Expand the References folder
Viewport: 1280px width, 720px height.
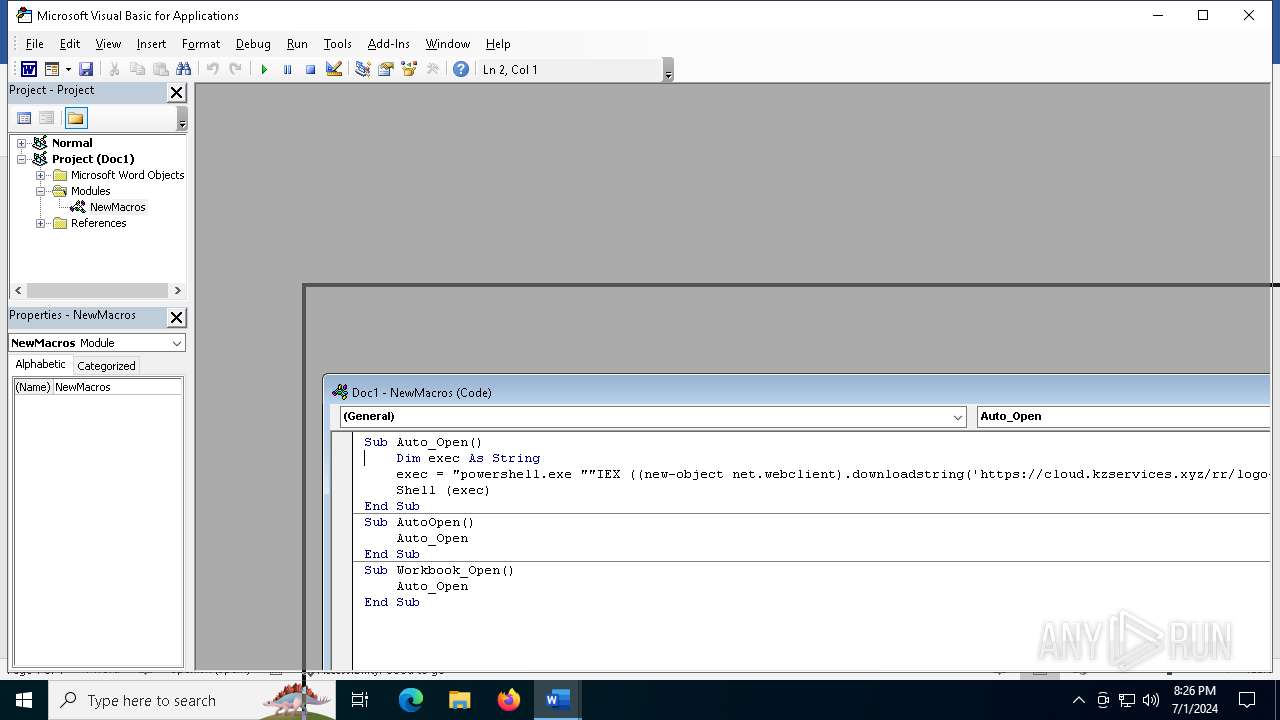[41, 223]
